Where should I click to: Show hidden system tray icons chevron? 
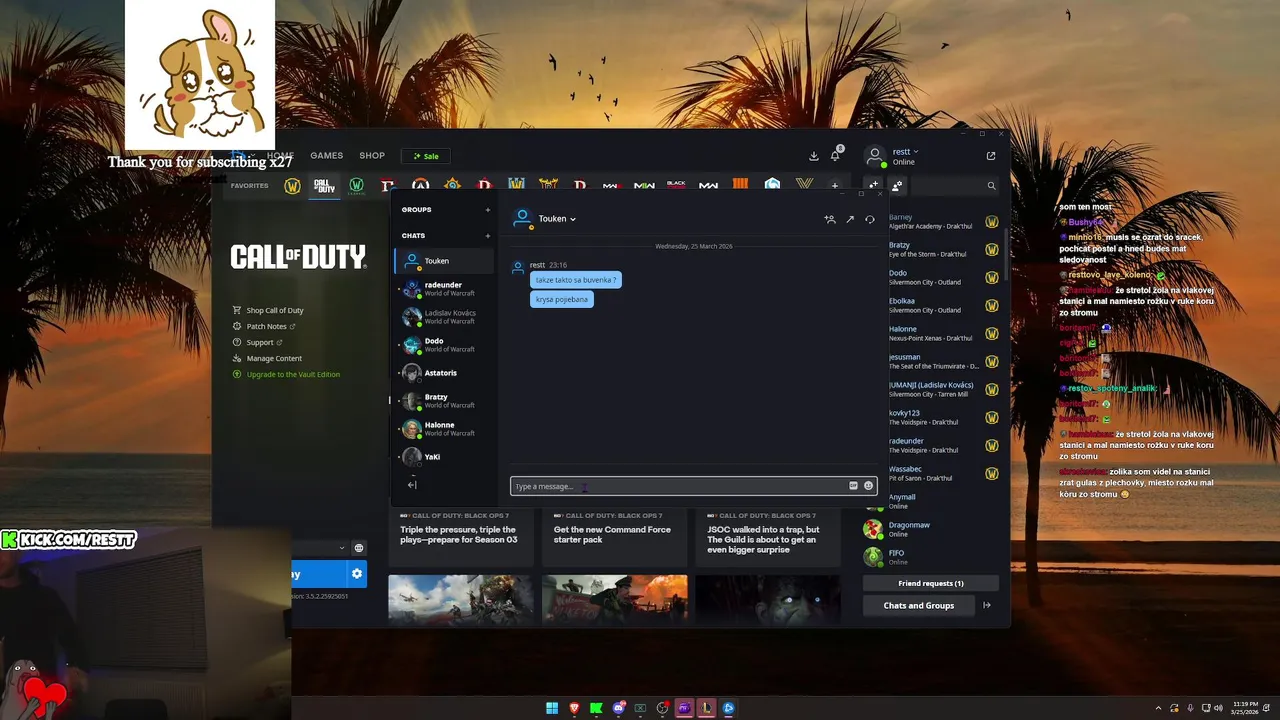point(1158,708)
